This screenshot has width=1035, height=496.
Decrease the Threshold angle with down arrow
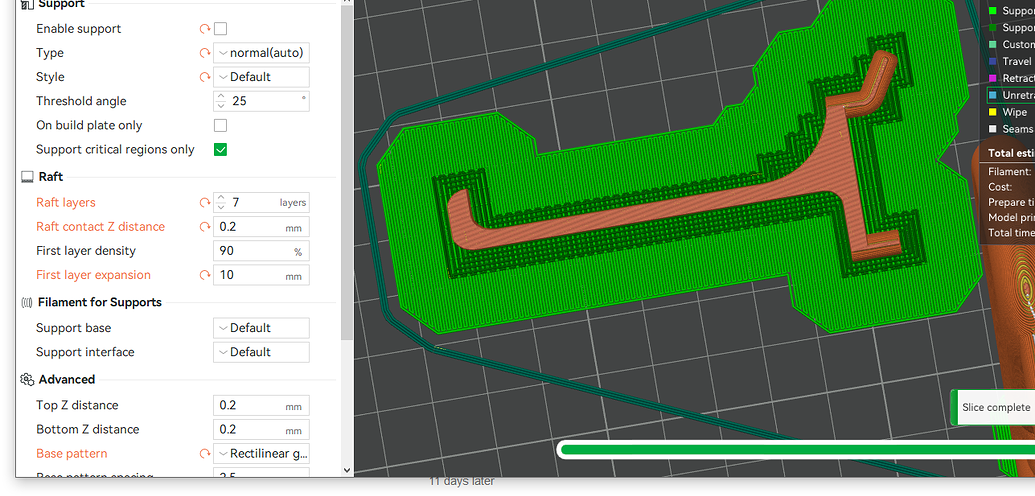[221, 106]
